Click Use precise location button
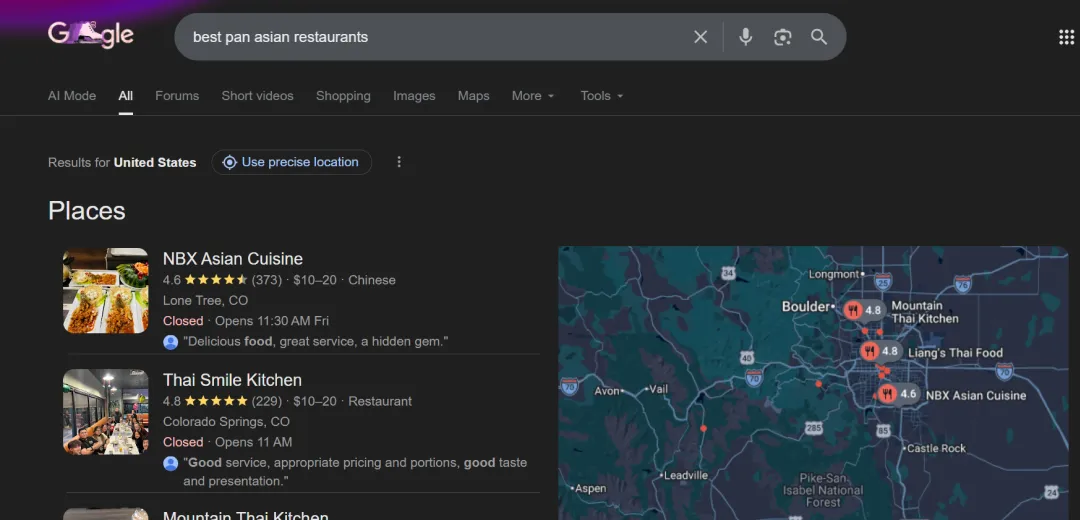 click(x=291, y=162)
